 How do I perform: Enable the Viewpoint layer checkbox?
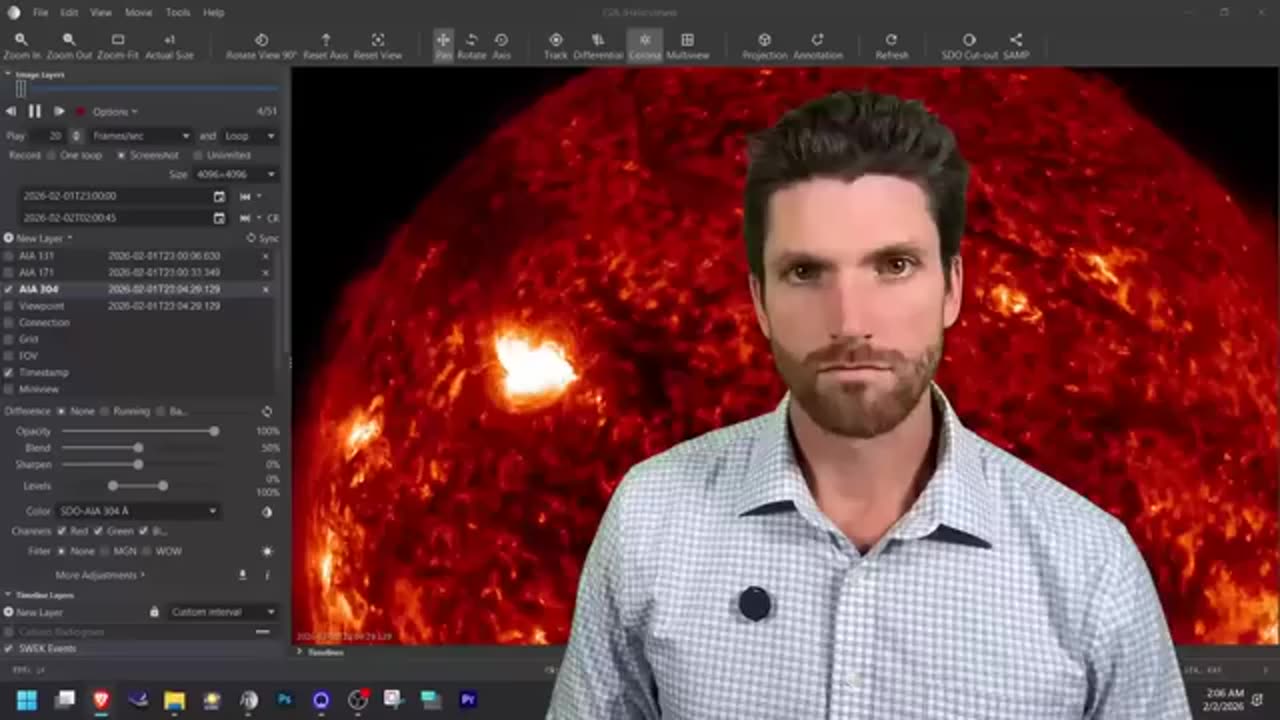9,306
